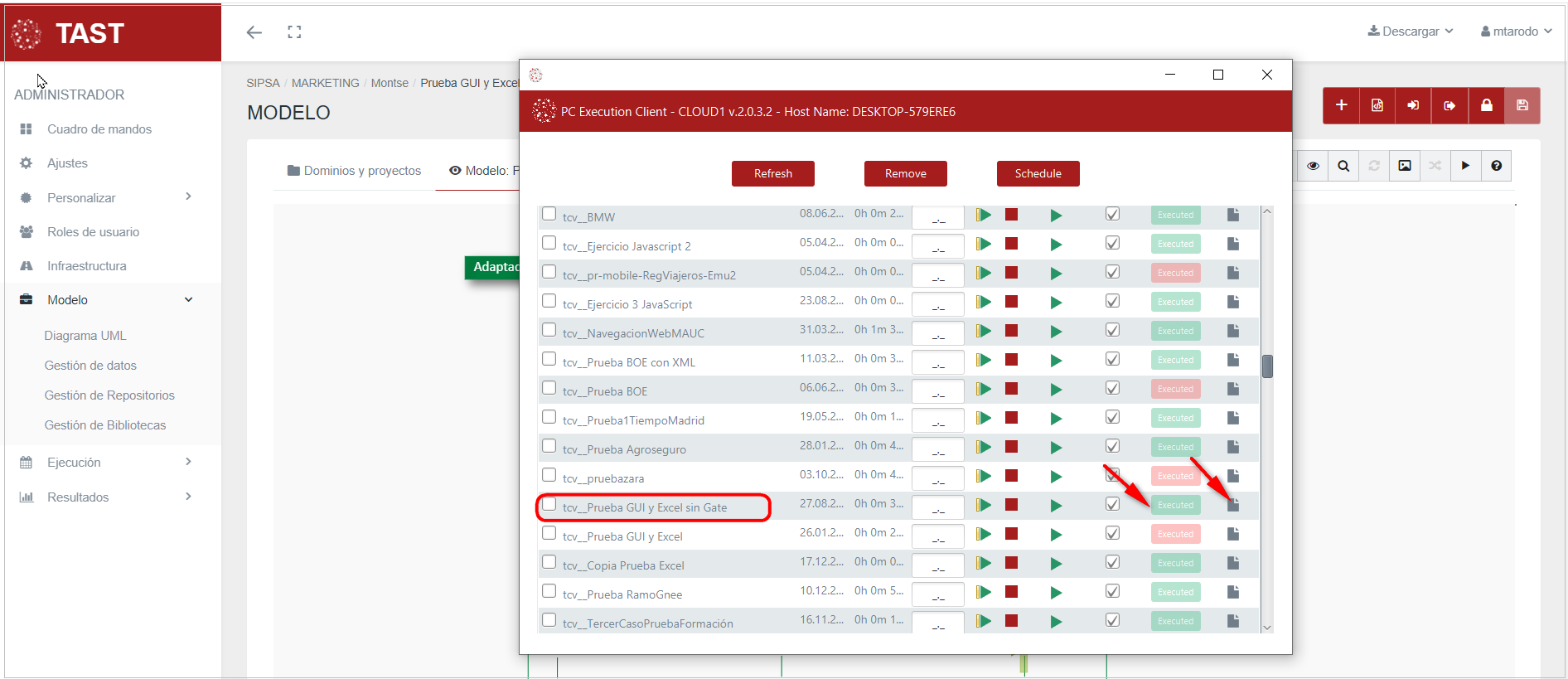Switch to Dominios y proyectos tab
The width and height of the screenshot is (1568, 679).
click(354, 171)
